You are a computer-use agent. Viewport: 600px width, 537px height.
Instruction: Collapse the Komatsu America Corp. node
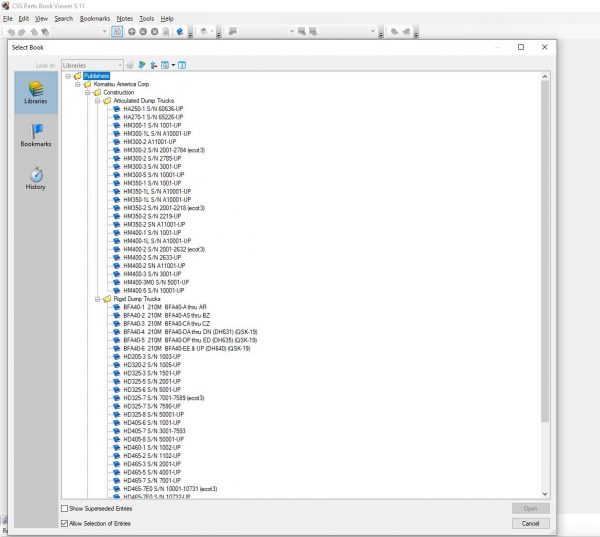pos(78,84)
